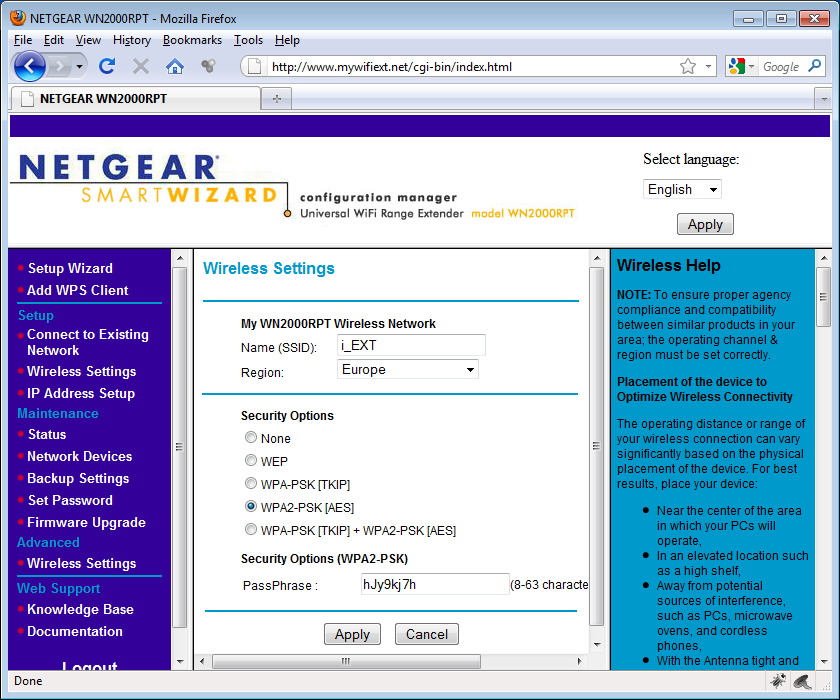The height and width of the screenshot is (700, 840).
Task: Select None security option
Action: (x=250, y=438)
